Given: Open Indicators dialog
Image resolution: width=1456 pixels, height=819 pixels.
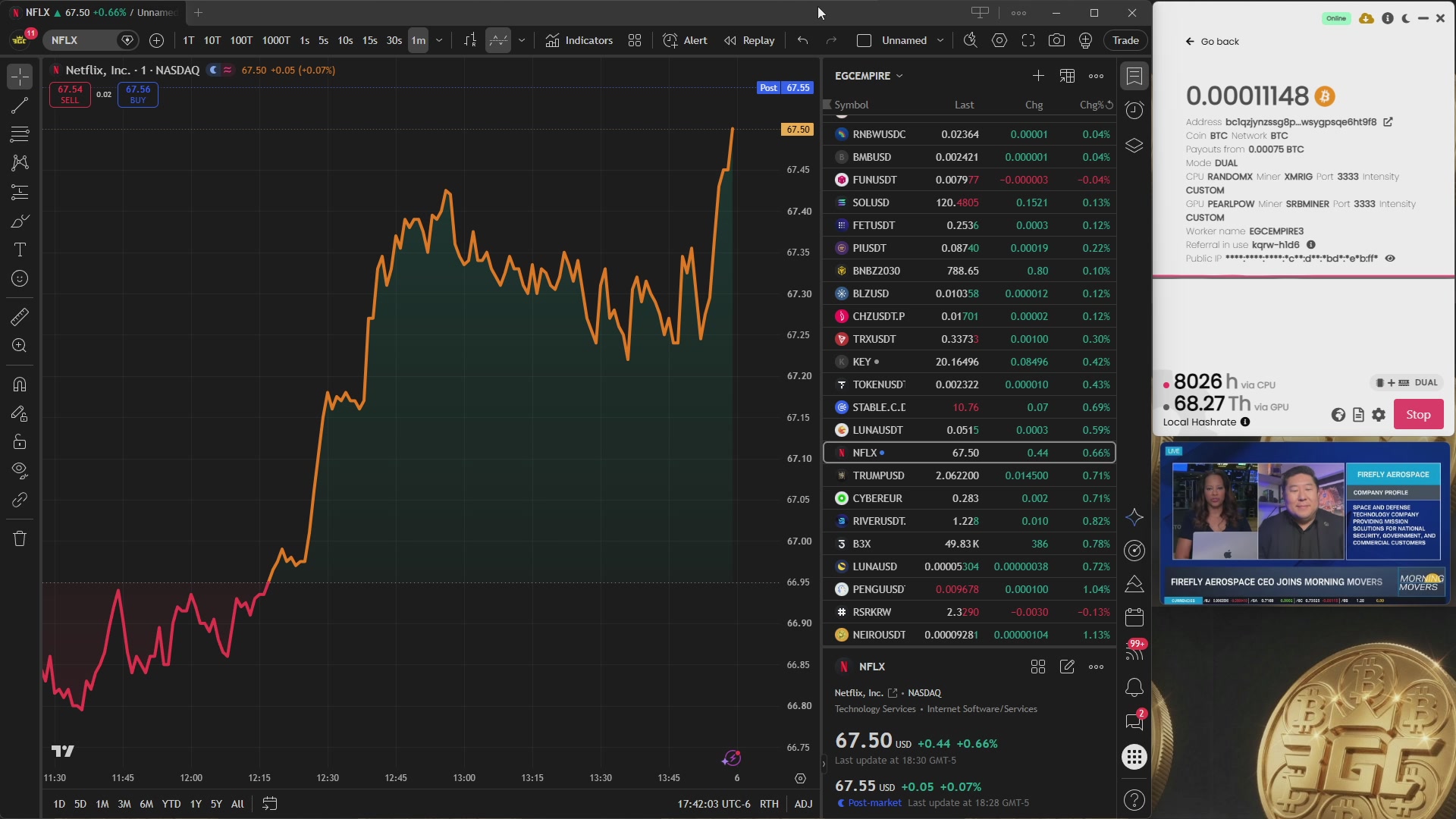Looking at the screenshot, I should (x=579, y=40).
